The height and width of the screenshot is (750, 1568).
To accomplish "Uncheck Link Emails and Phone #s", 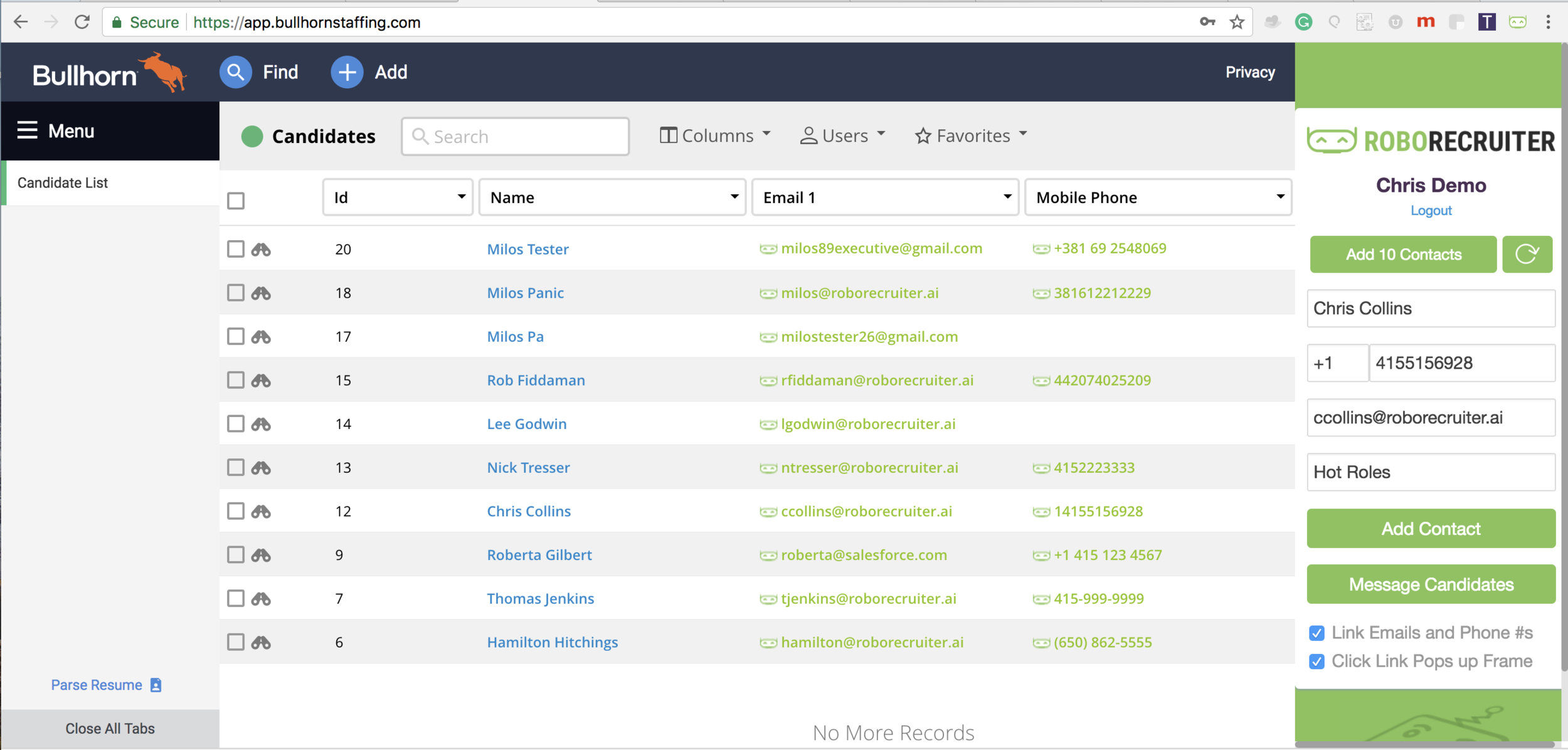I will (1317, 633).
